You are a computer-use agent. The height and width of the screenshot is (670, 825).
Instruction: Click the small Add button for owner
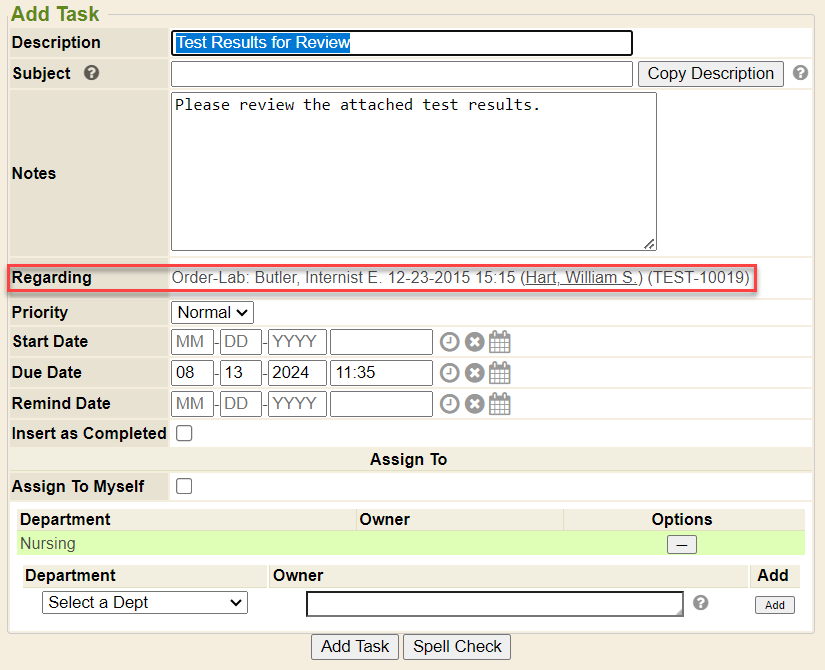click(x=774, y=605)
